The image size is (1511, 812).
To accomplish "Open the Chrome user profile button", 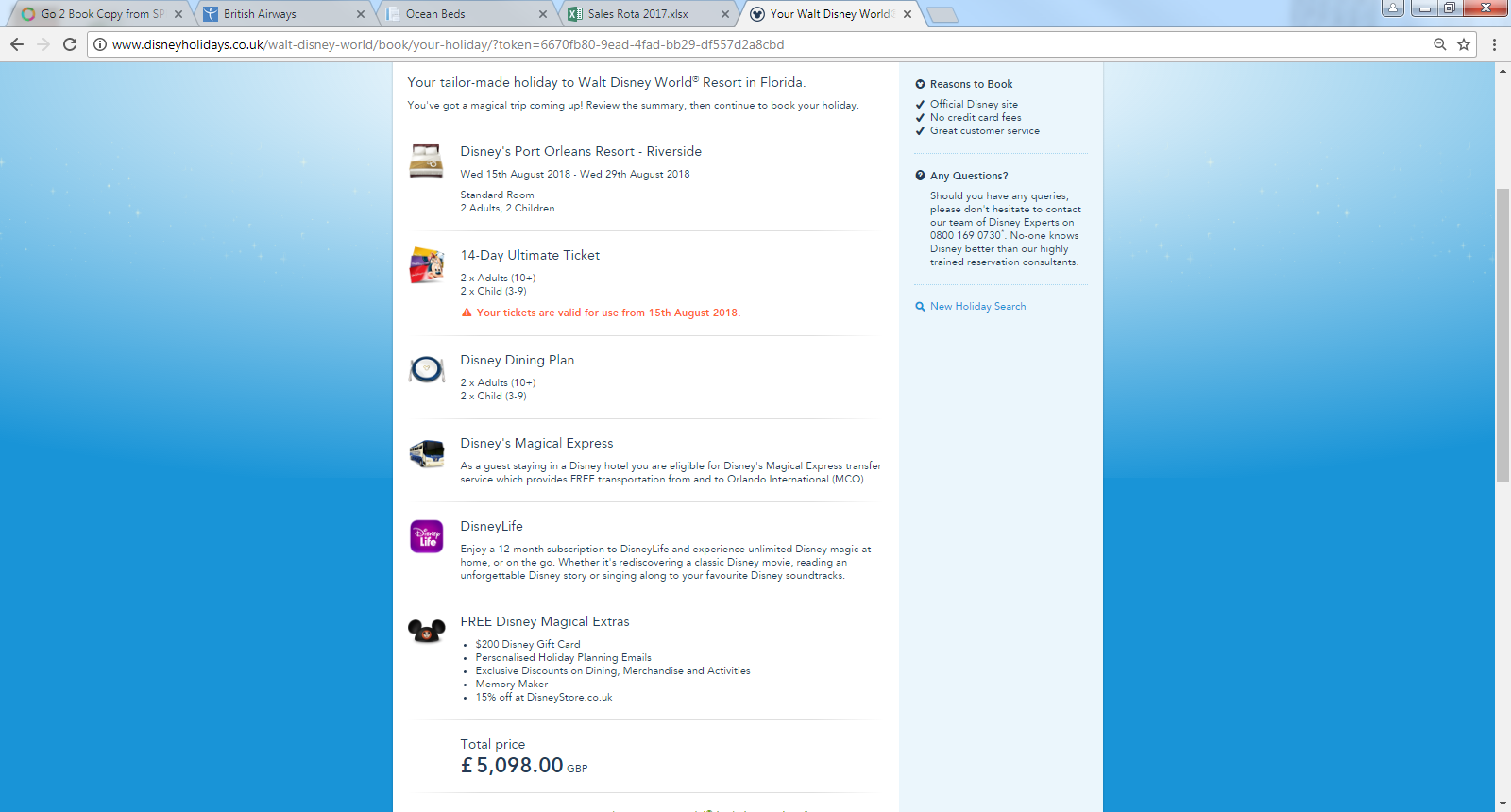I will 1393,8.
